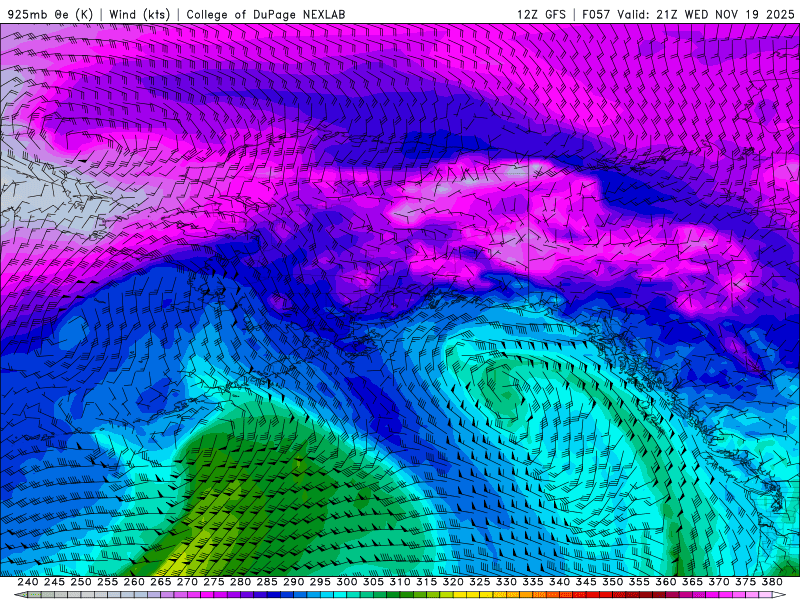
Task: Click the '925mb θe (K)' title label
Action: coord(50,14)
